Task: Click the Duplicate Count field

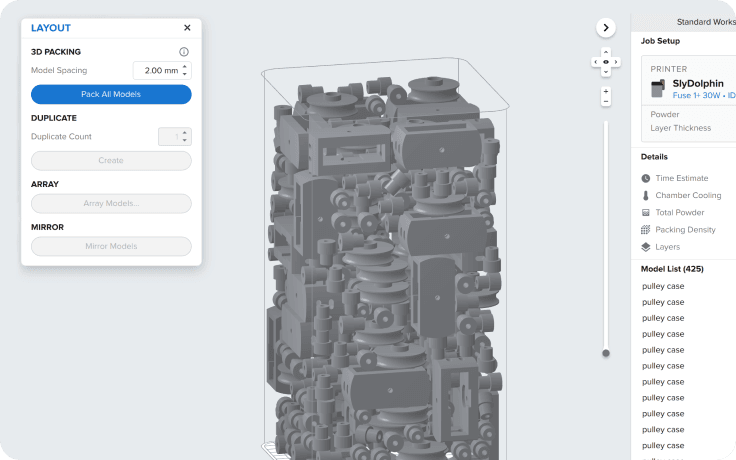Action: pyautogui.click(x=175, y=137)
